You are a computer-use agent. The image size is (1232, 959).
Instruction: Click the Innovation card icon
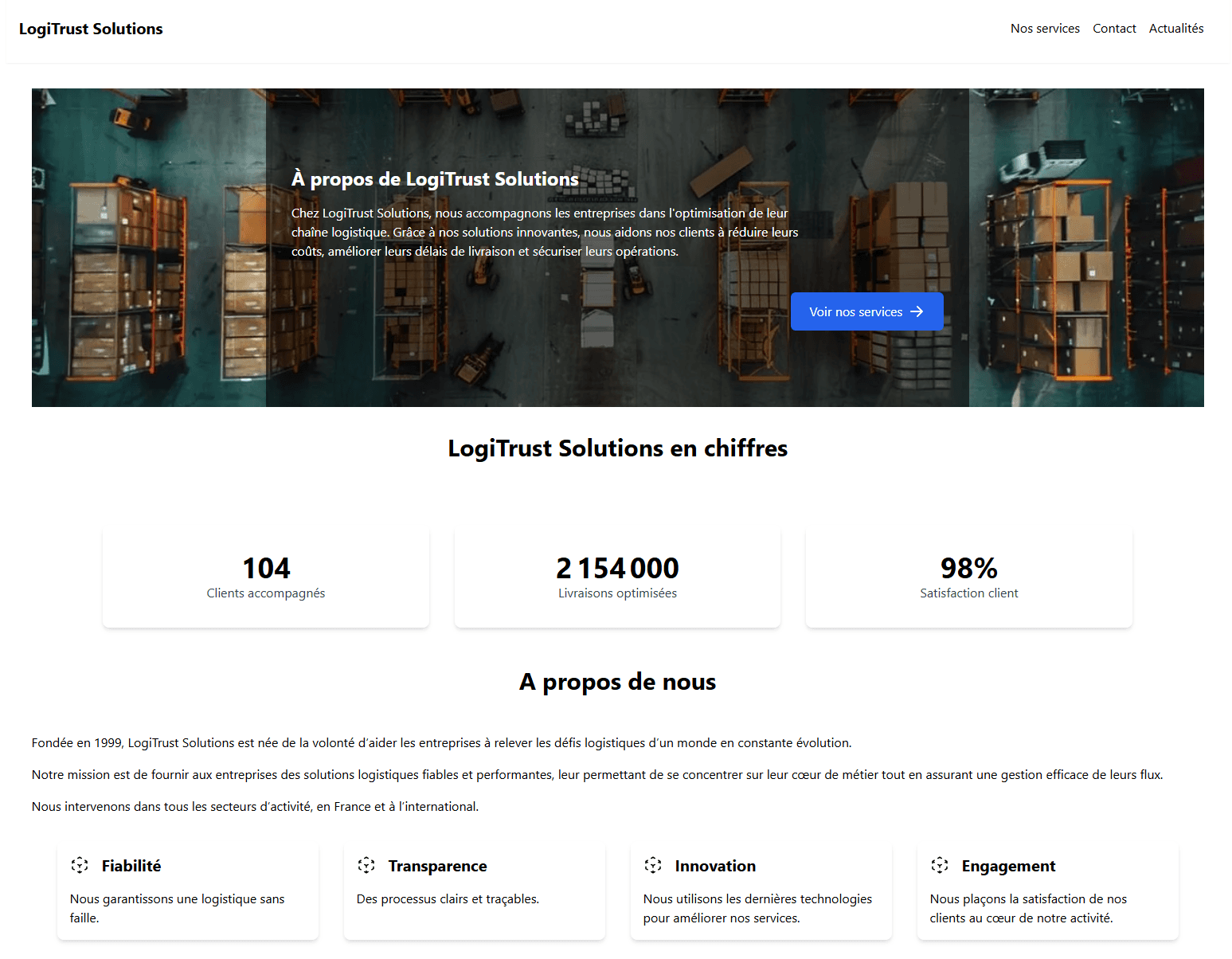[x=653, y=865]
